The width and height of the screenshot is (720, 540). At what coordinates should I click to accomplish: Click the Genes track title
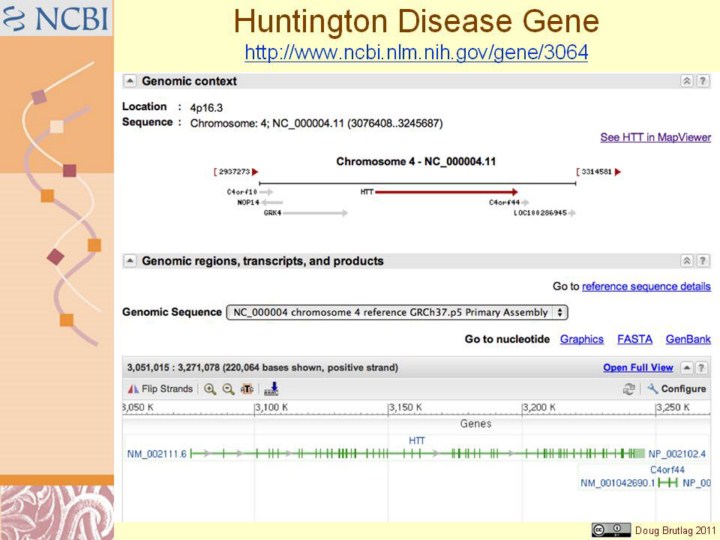click(x=476, y=424)
